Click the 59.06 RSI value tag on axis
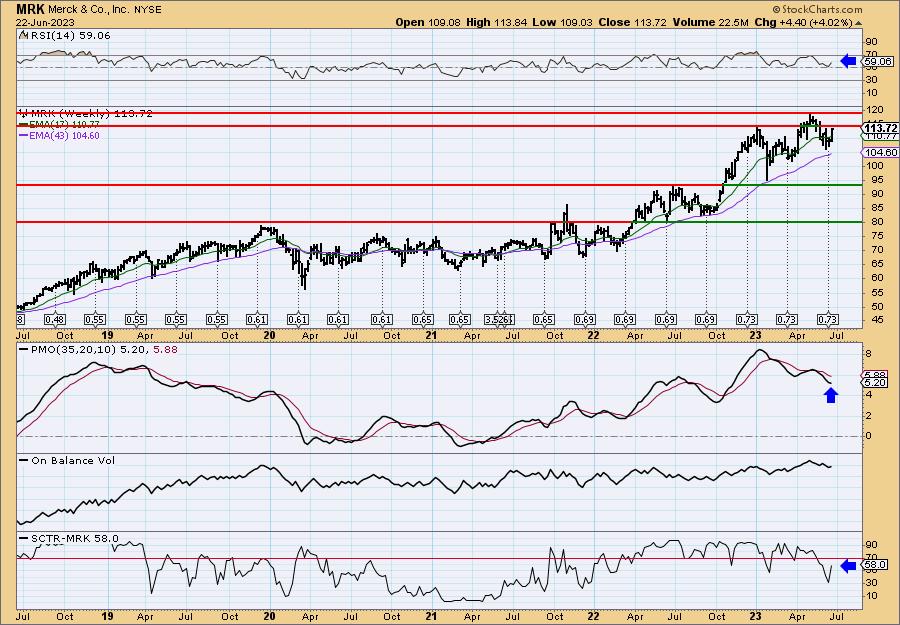The height and width of the screenshot is (625, 900). tap(878, 61)
